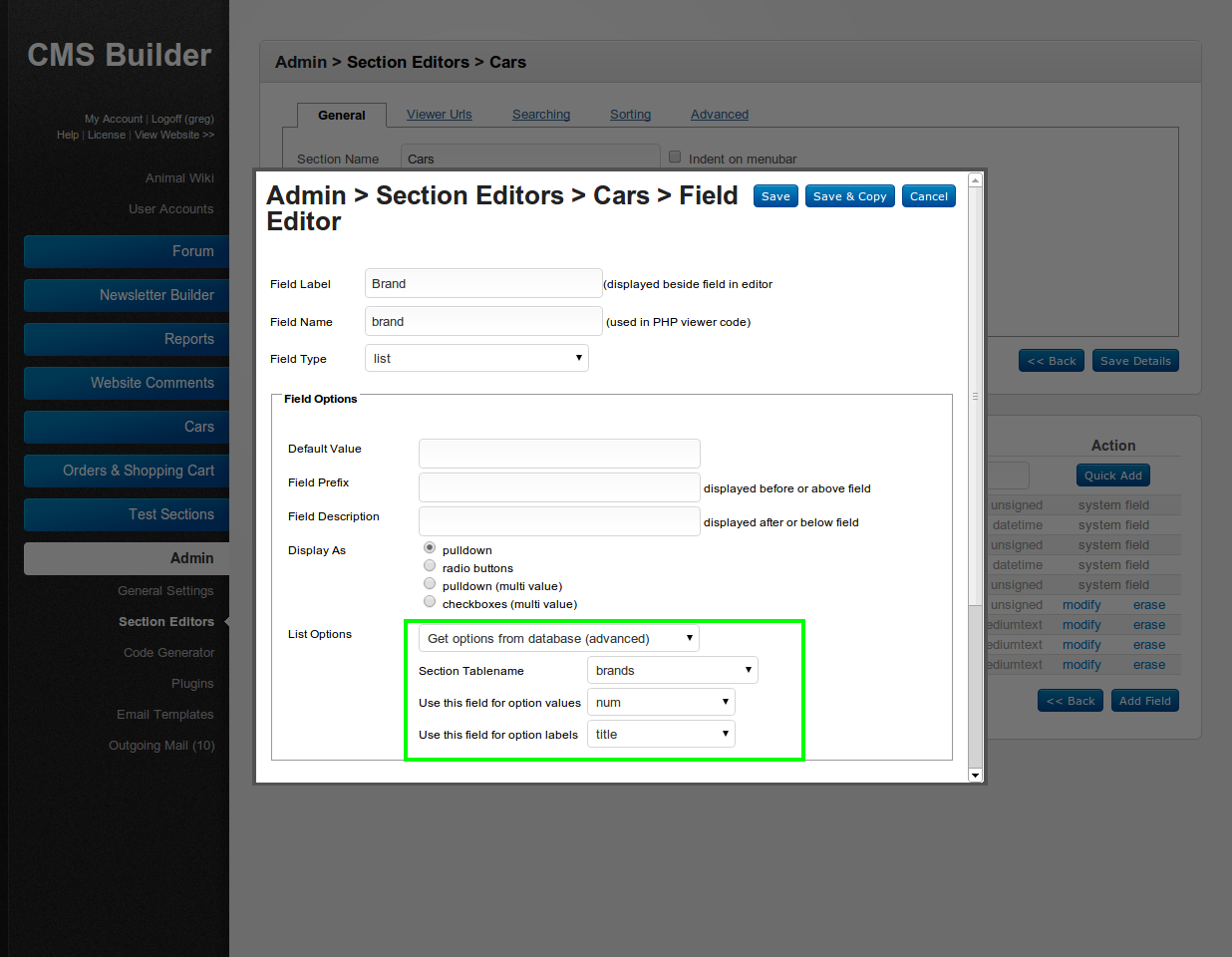Expand the Section Tablename brands dropdown
1232x957 pixels.
click(673, 671)
